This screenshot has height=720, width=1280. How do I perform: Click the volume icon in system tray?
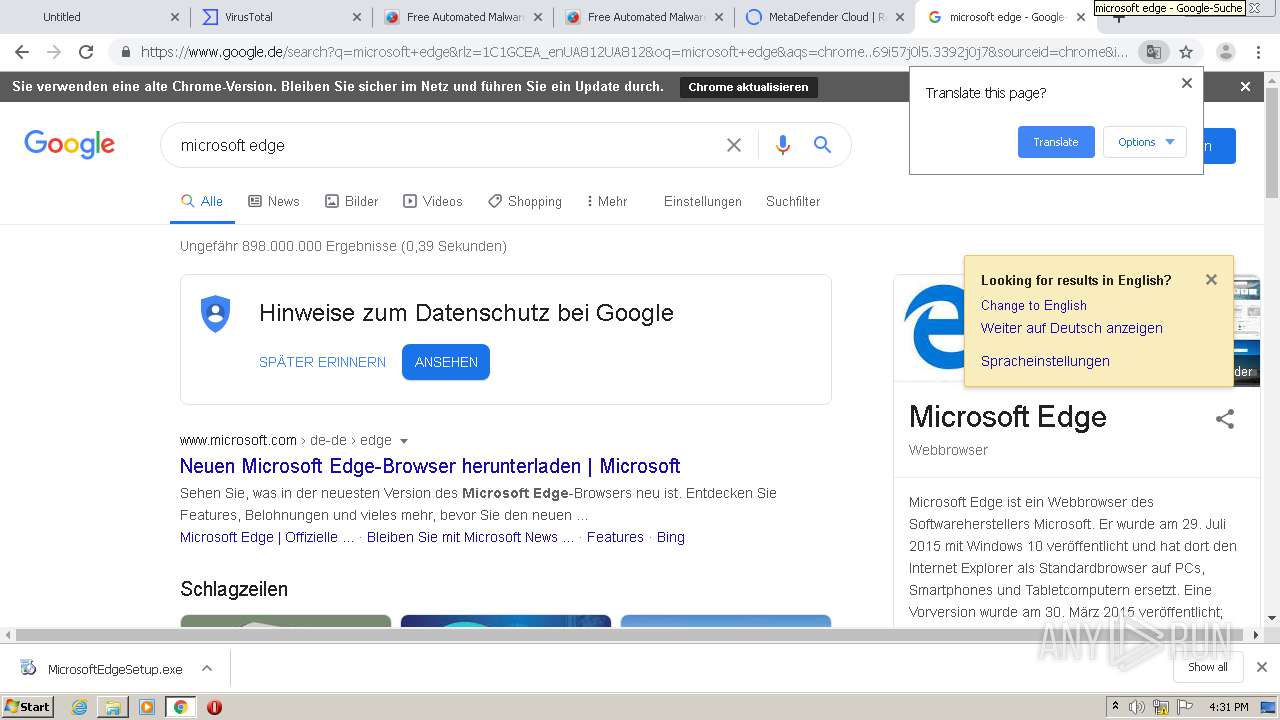pyautogui.click(x=1137, y=707)
